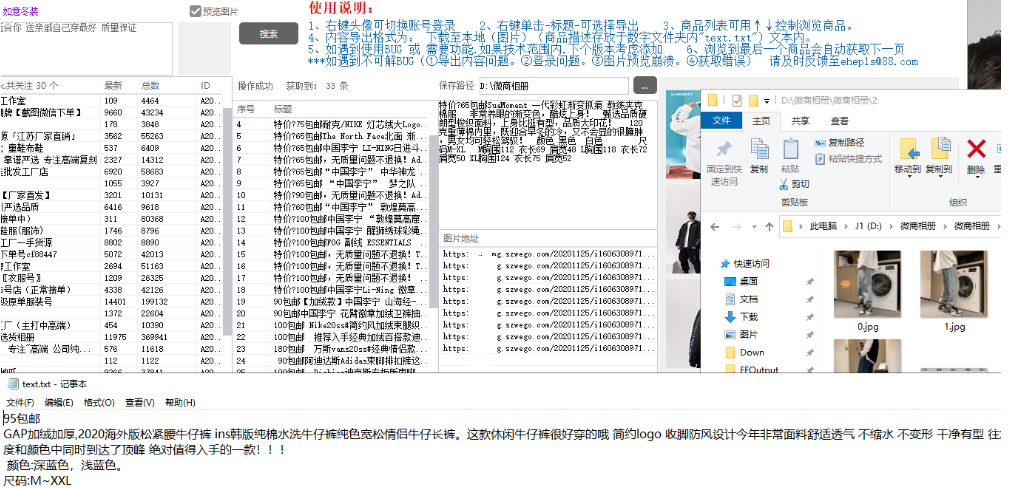Viewport: 1027px width, 489px height.
Task: Open 下载 Downloads in the navigation pane
Action: [x=748, y=316]
